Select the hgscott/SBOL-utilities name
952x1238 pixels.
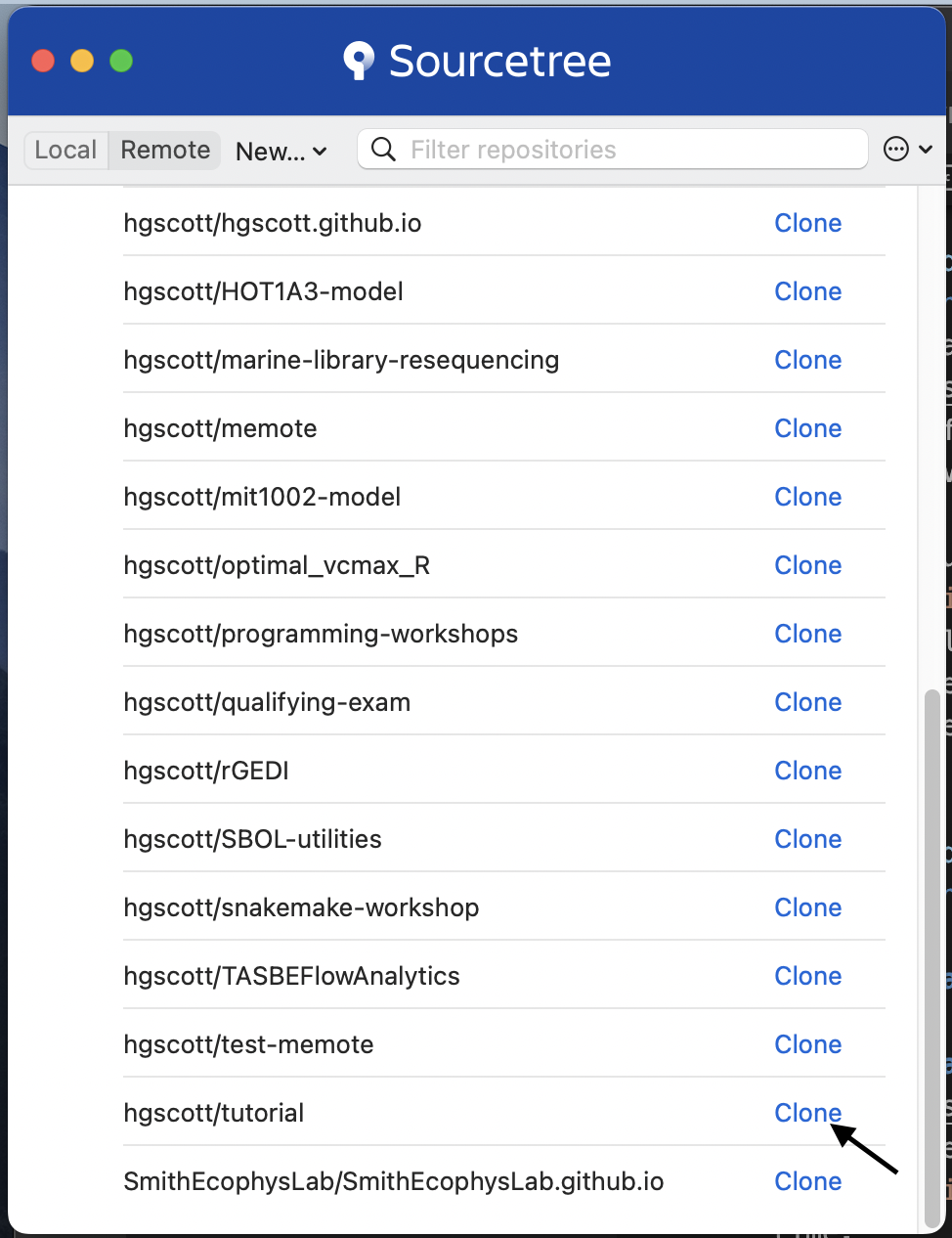(x=252, y=839)
